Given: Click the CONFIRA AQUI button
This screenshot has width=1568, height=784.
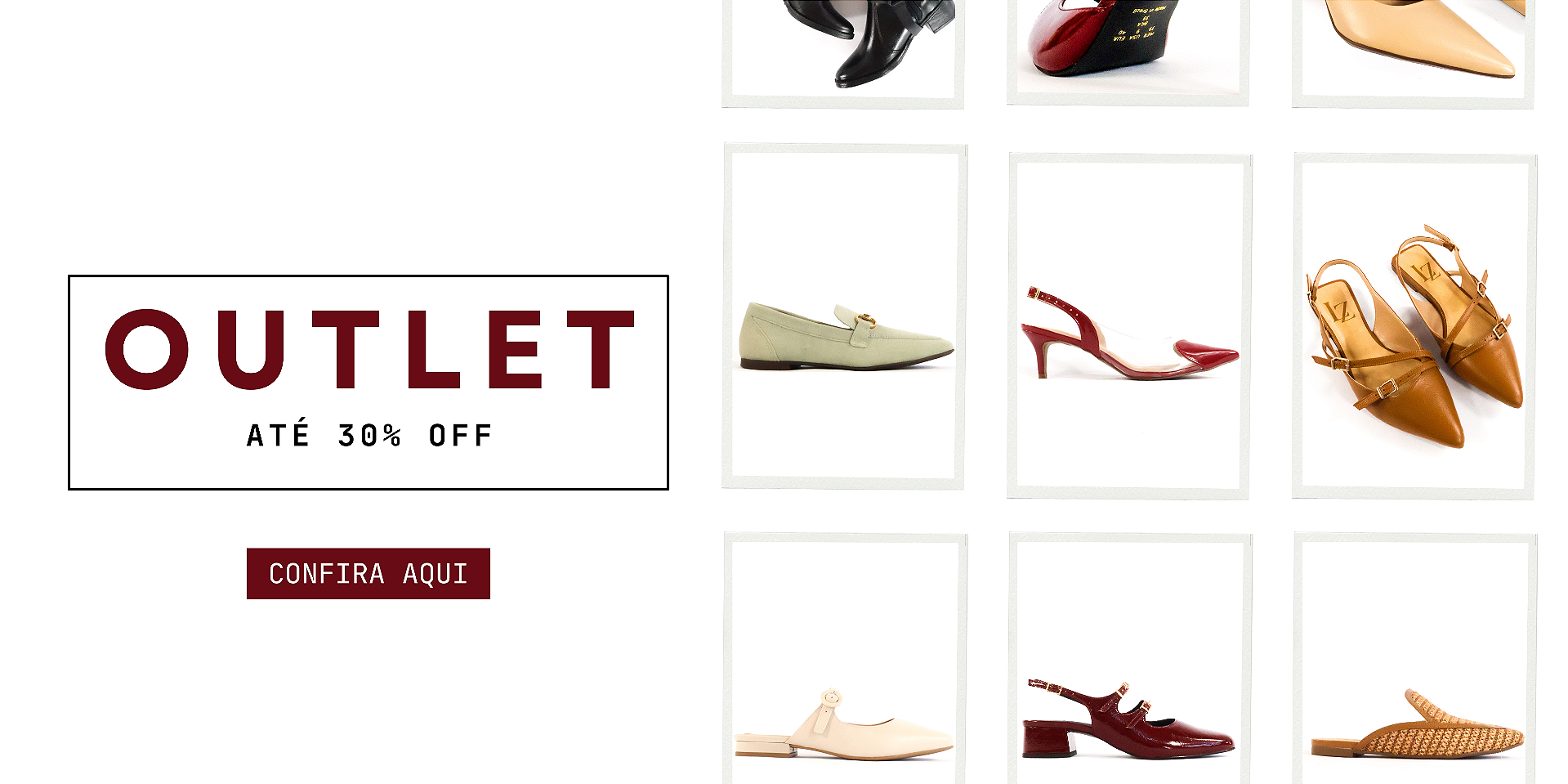Looking at the screenshot, I should [368, 574].
